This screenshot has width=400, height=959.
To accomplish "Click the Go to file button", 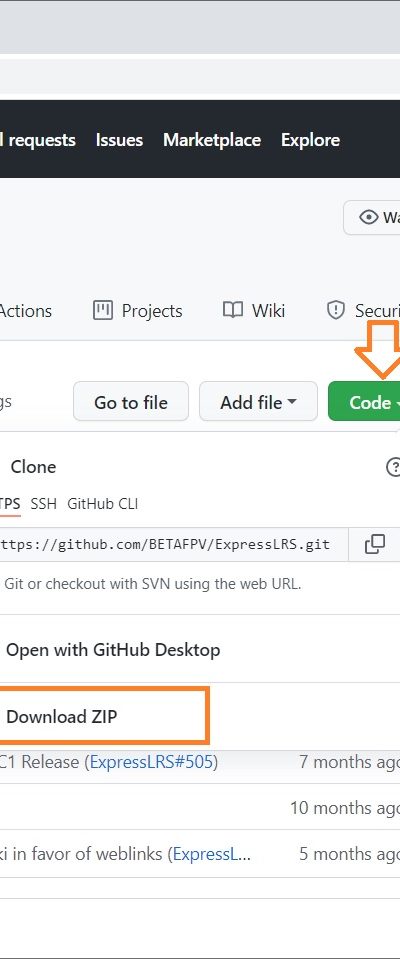I will pyautogui.click(x=131, y=401).
